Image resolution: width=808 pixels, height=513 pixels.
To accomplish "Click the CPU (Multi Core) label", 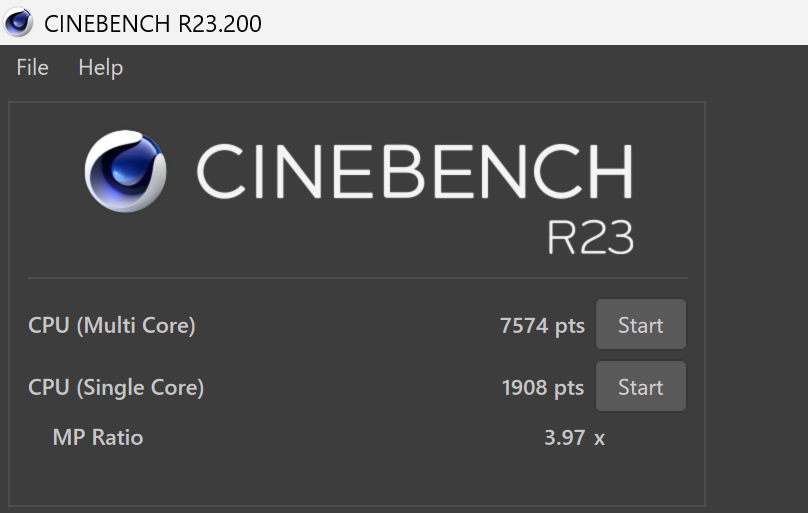I will (x=112, y=325).
